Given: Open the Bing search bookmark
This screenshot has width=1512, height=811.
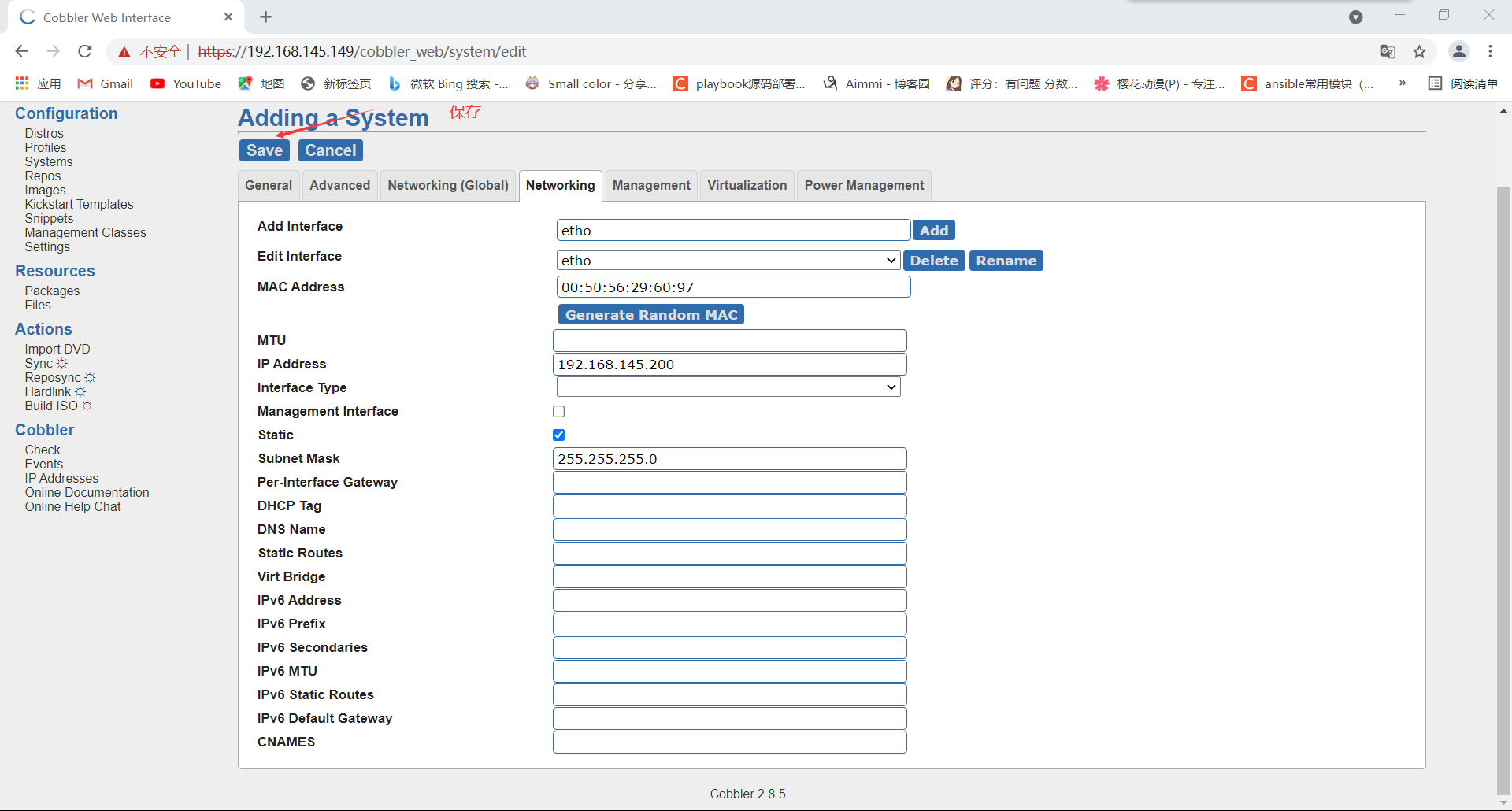Looking at the screenshot, I should 448,83.
